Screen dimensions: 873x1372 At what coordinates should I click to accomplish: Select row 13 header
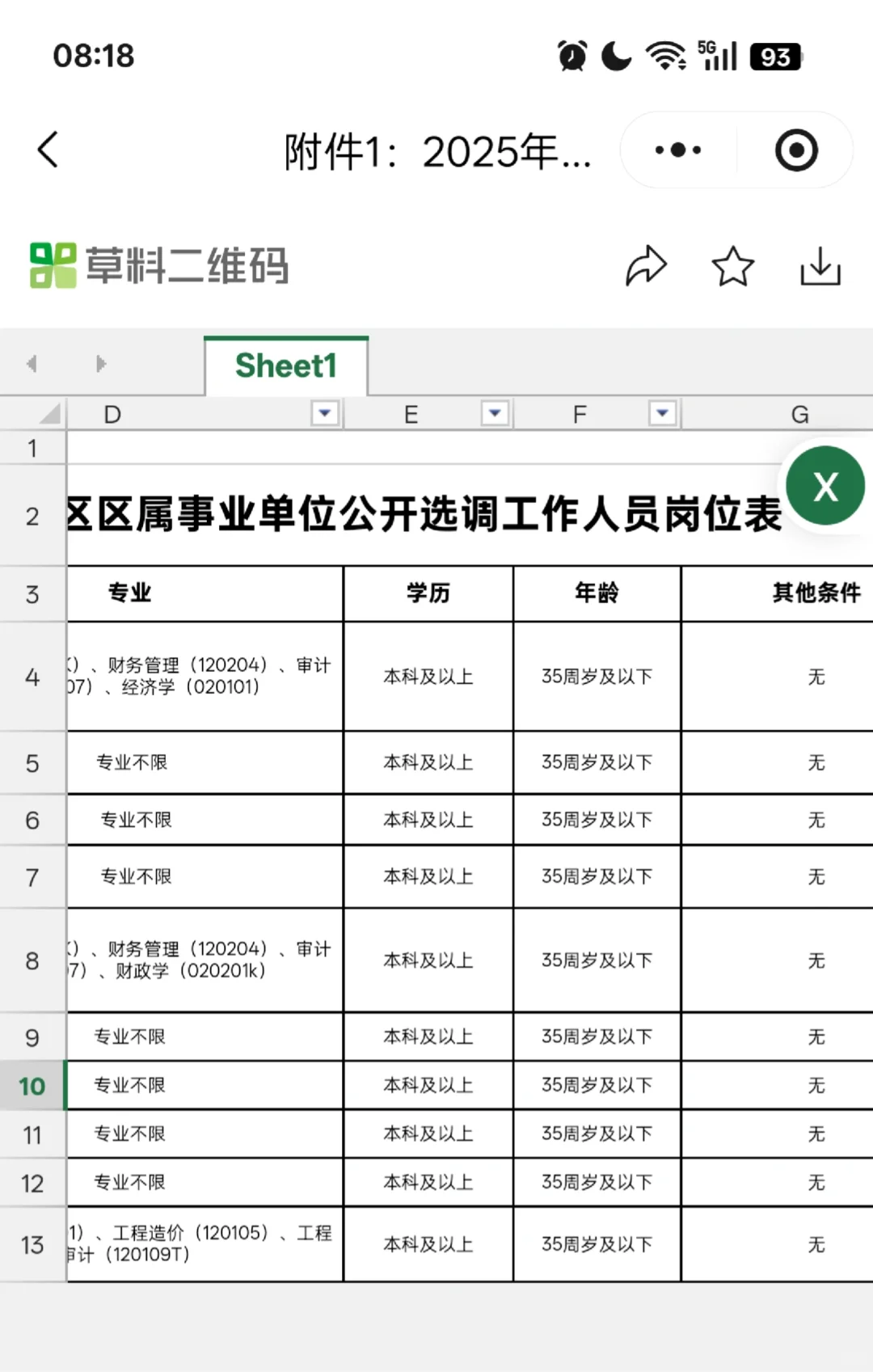click(x=32, y=1244)
